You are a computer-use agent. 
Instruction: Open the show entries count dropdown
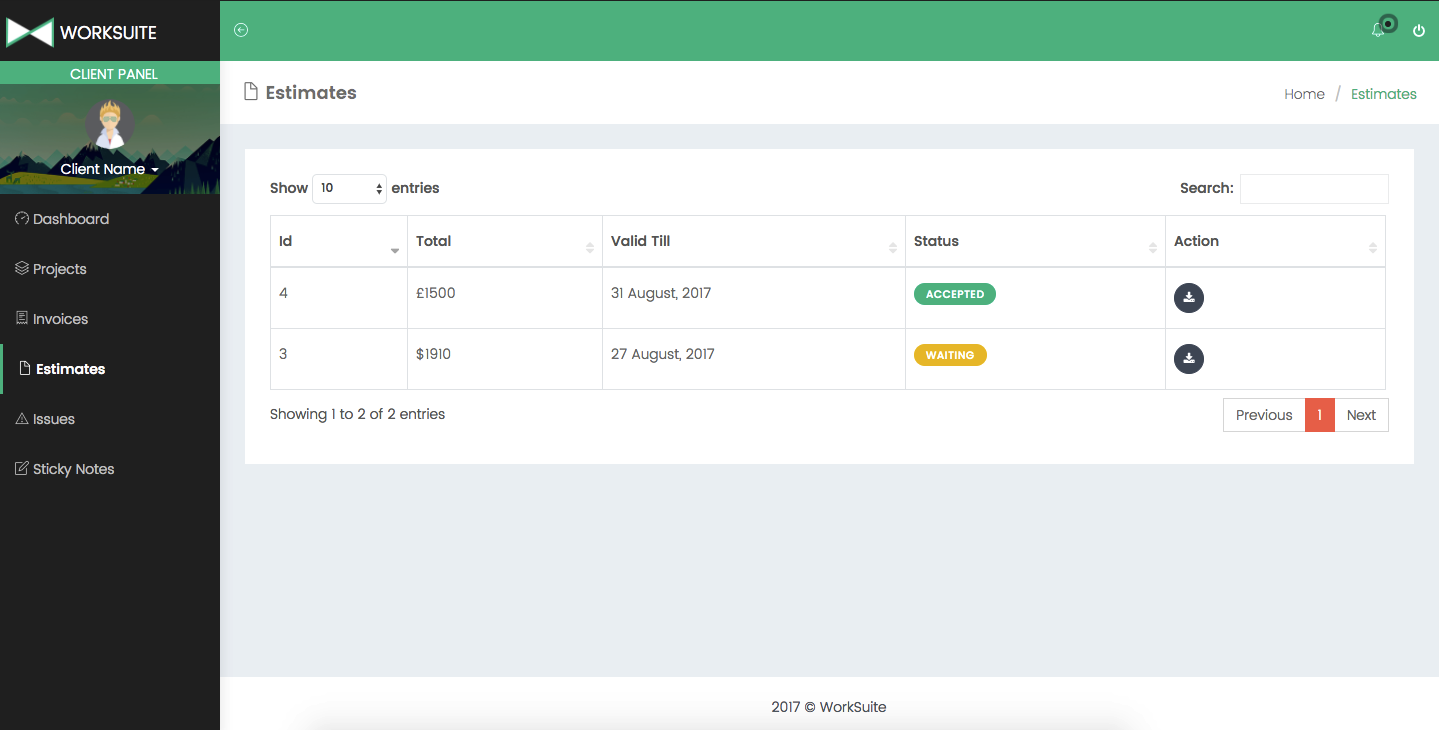(349, 188)
